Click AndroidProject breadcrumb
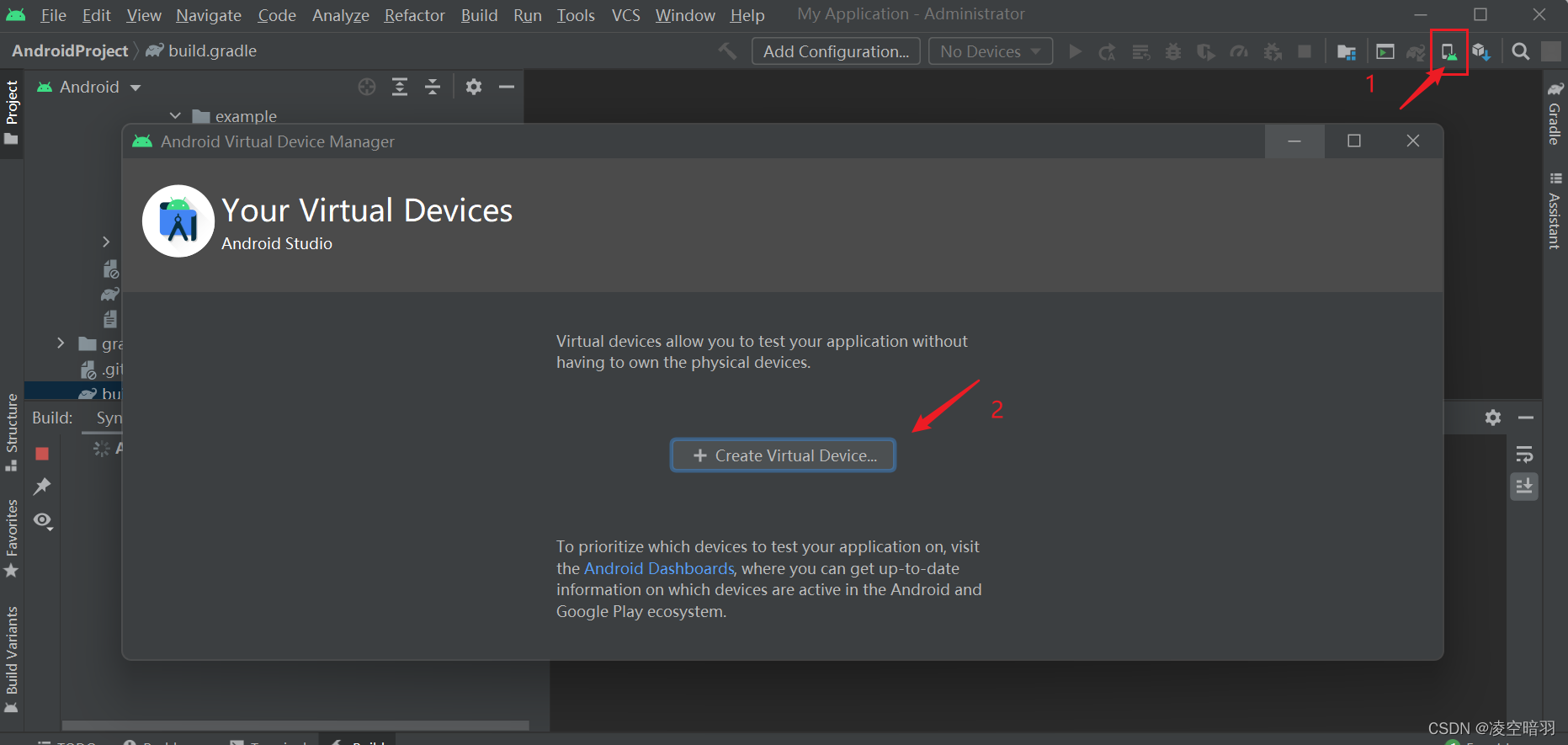Viewport: 1568px width, 745px height. 70,51
